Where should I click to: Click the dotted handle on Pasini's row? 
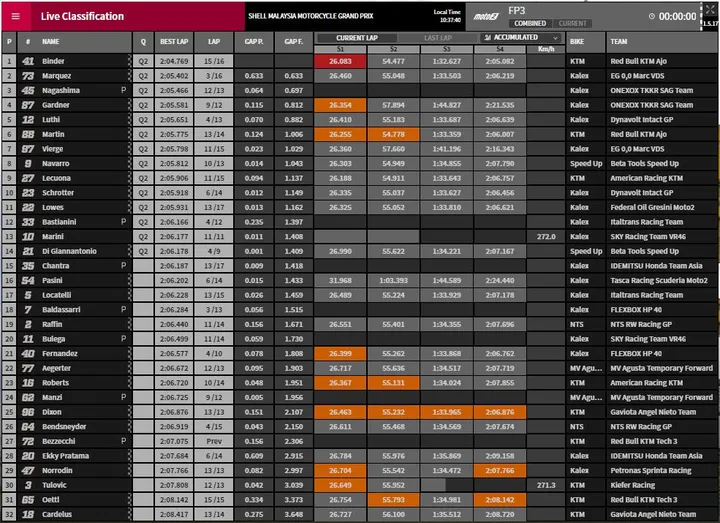click(x=129, y=280)
